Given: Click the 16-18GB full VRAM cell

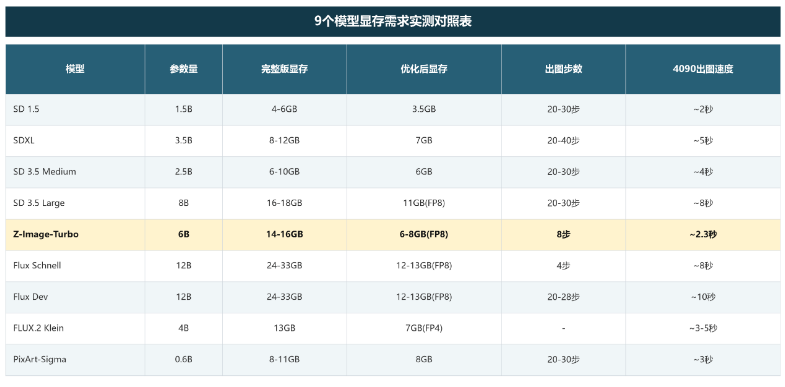Looking at the screenshot, I should (284, 203).
